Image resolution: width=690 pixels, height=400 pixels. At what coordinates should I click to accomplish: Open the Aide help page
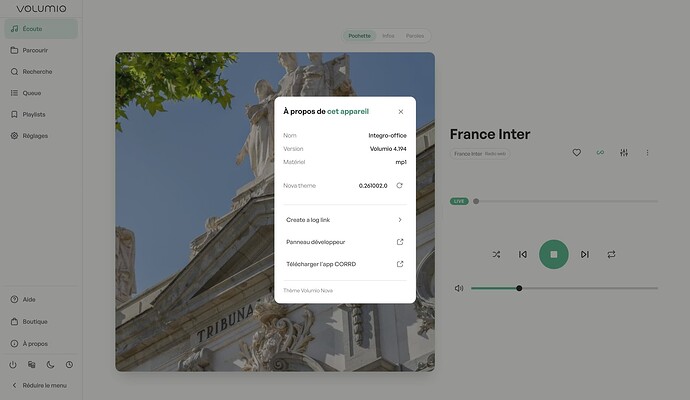pos(41,299)
